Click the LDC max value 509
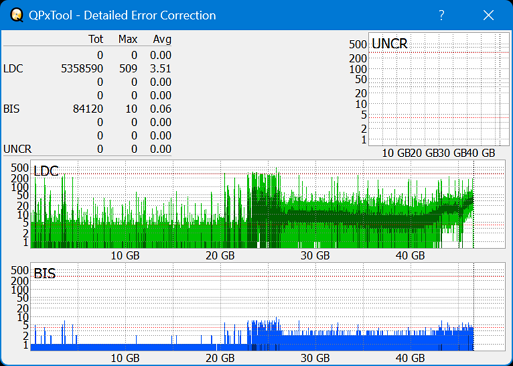513x366 pixels. pyautogui.click(x=128, y=69)
